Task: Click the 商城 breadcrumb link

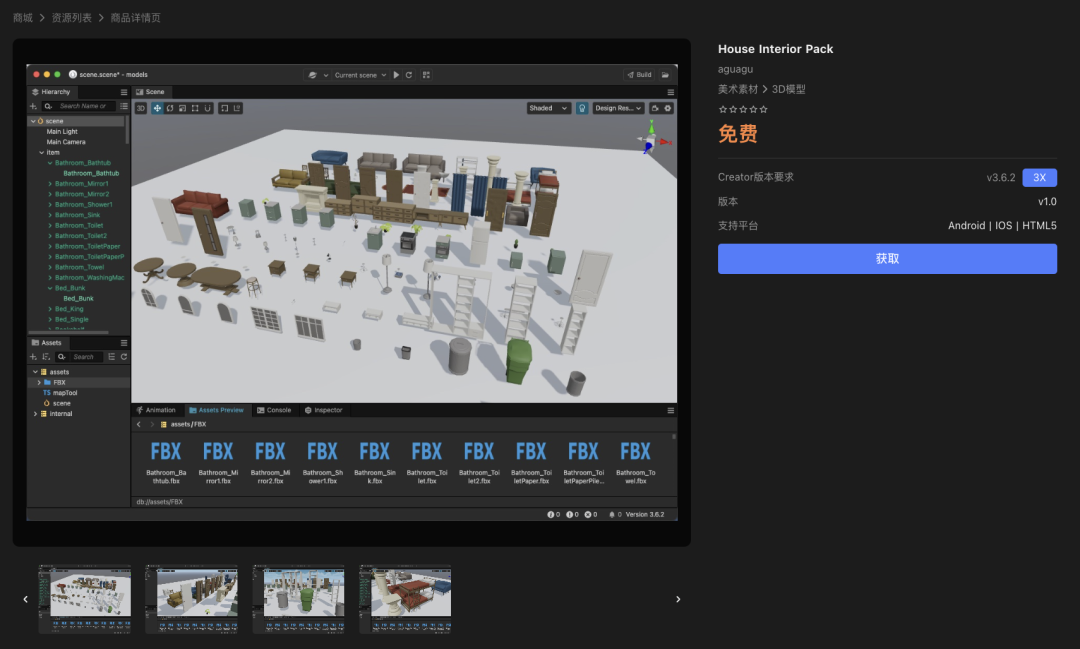Action: coord(23,17)
